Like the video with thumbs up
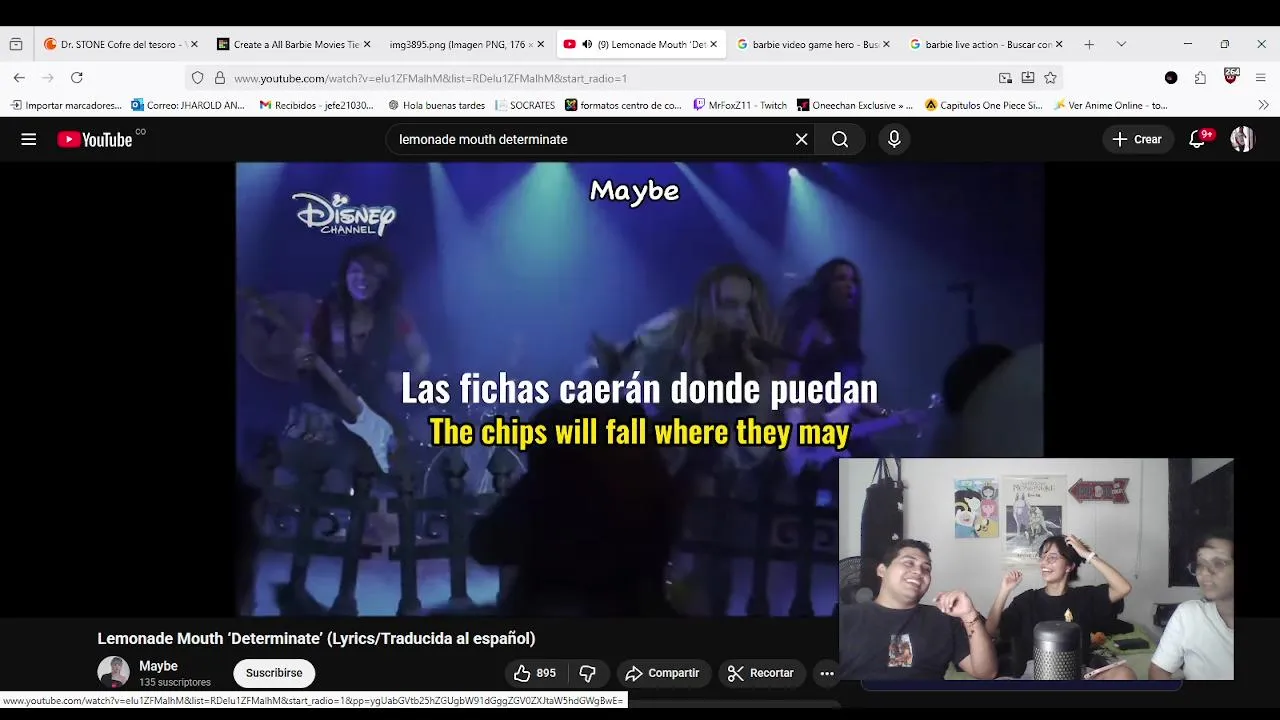The width and height of the screenshot is (1280, 720). 534,673
